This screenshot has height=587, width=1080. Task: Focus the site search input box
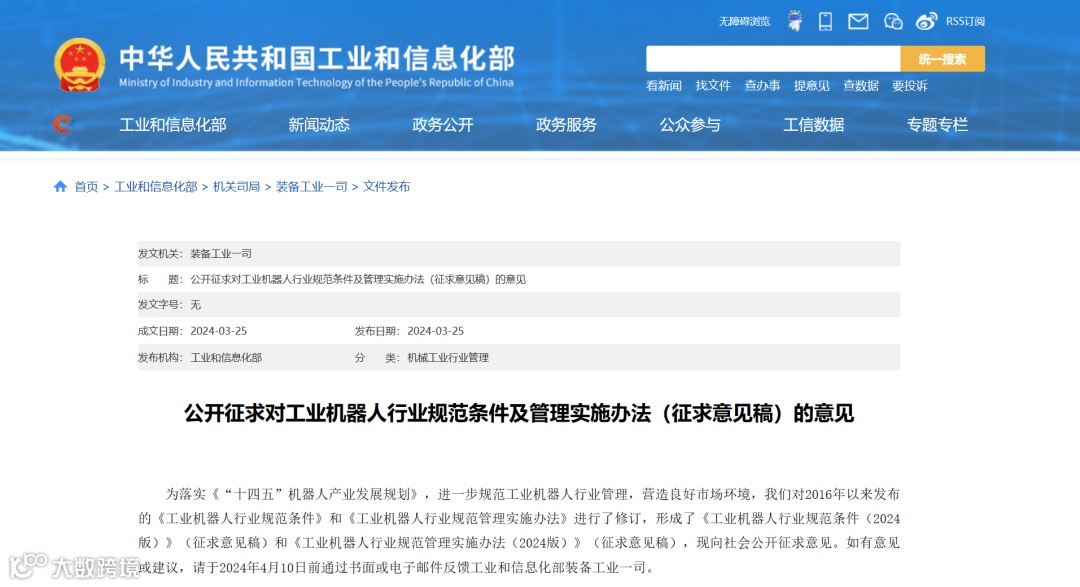click(773, 59)
